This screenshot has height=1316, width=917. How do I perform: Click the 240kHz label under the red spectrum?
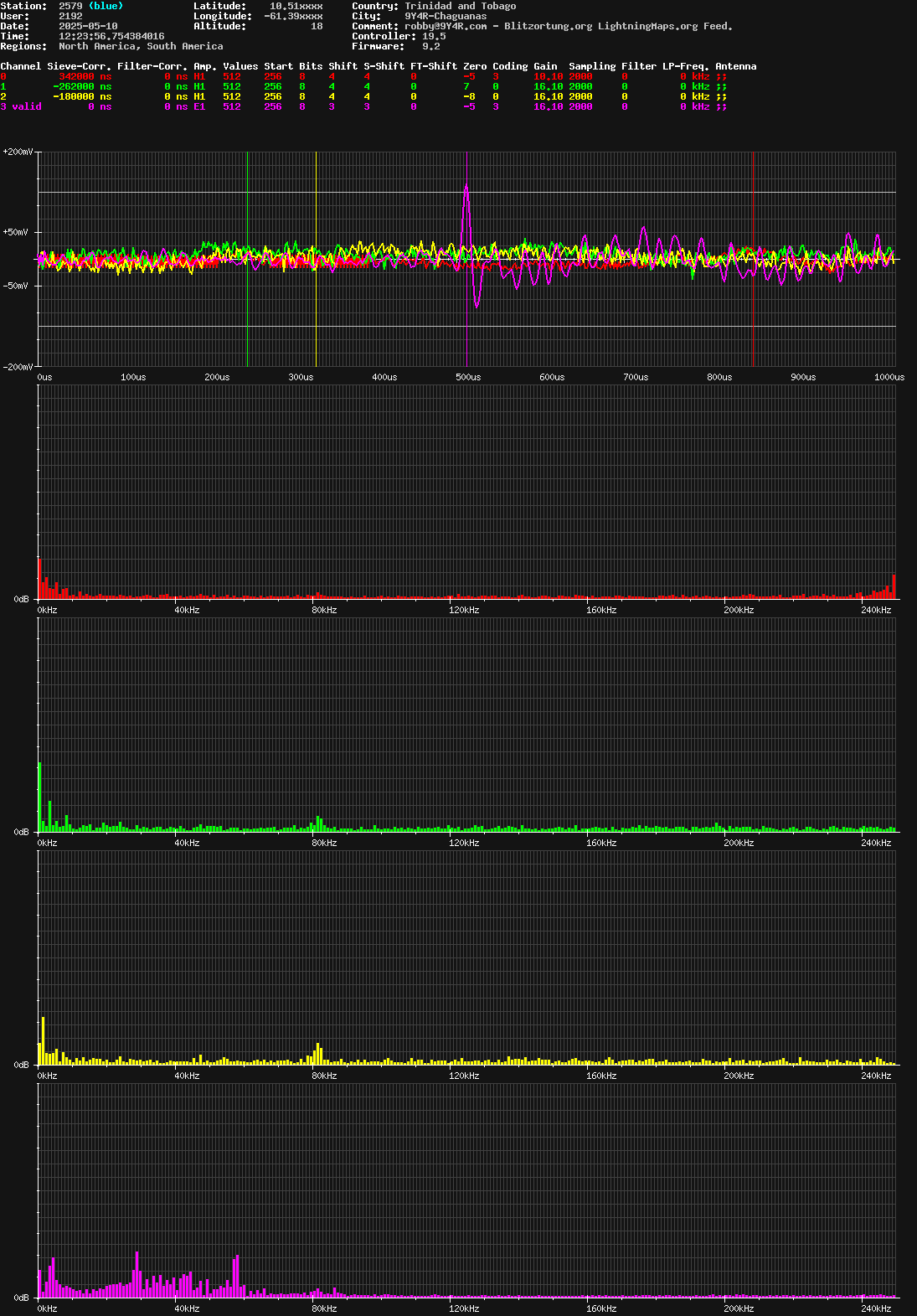[876, 610]
